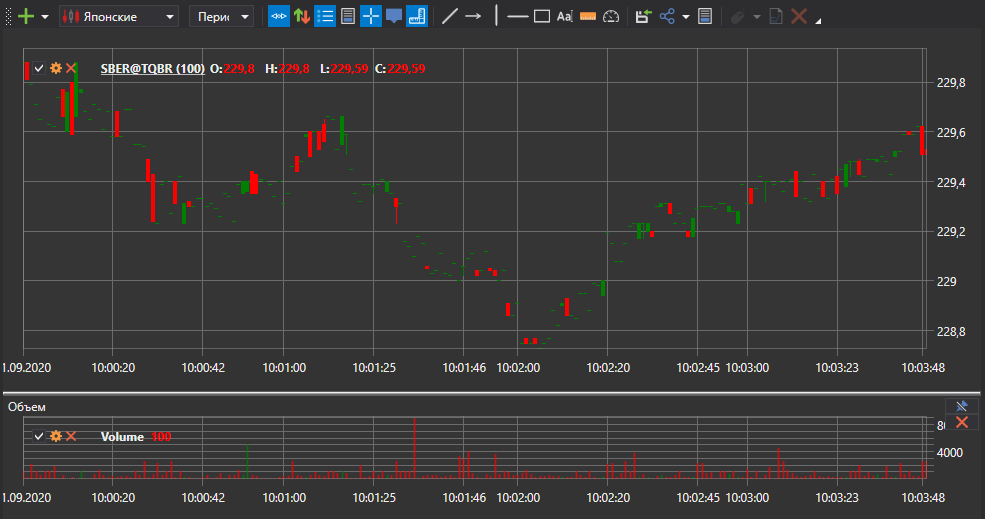Select the vertical line drawing tool
This screenshot has width=985, height=519.
click(x=496, y=16)
